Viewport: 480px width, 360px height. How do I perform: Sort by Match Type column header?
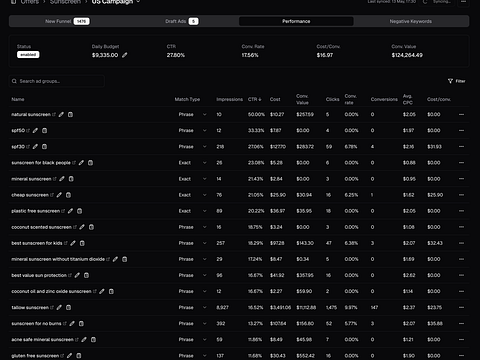[187, 99]
